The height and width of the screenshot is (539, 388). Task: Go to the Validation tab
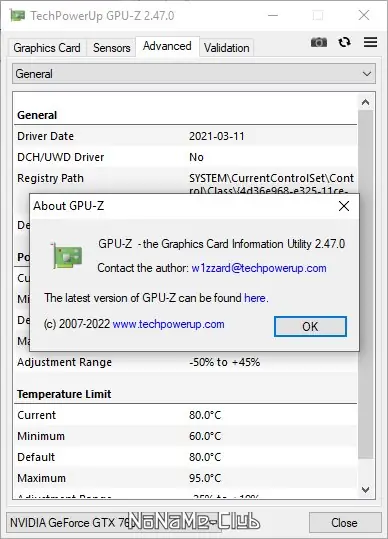(226, 48)
